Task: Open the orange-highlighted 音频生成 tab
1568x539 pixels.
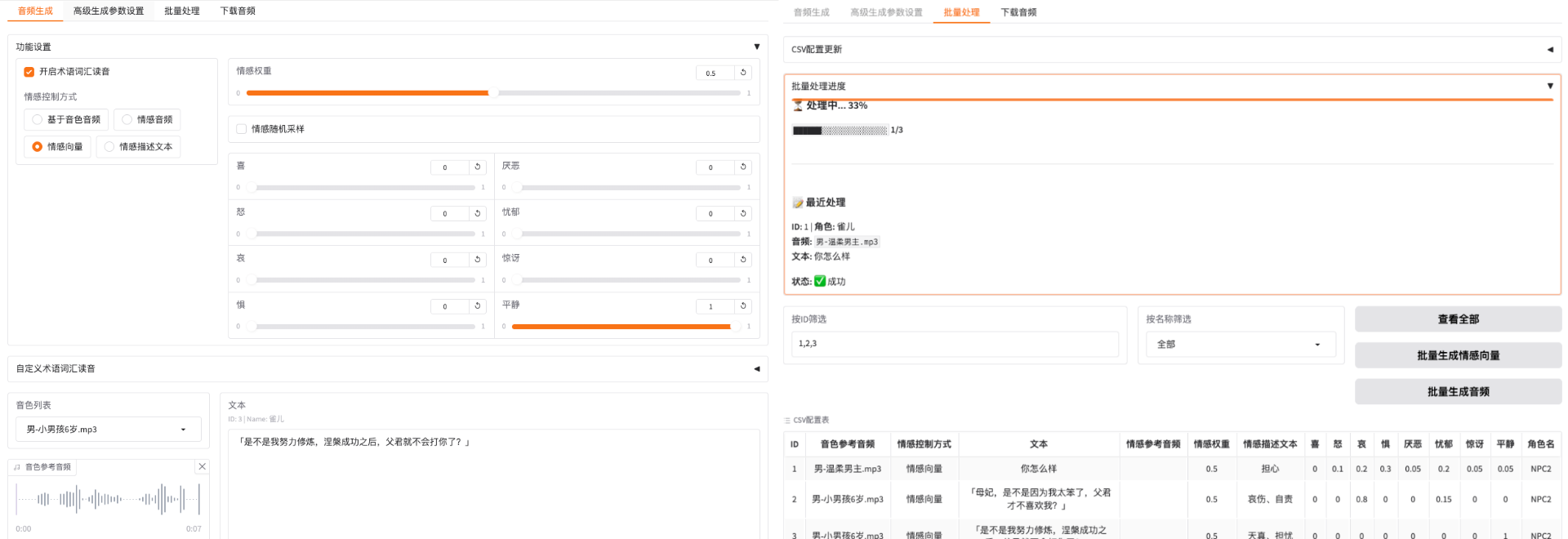Action: (35, 11)
